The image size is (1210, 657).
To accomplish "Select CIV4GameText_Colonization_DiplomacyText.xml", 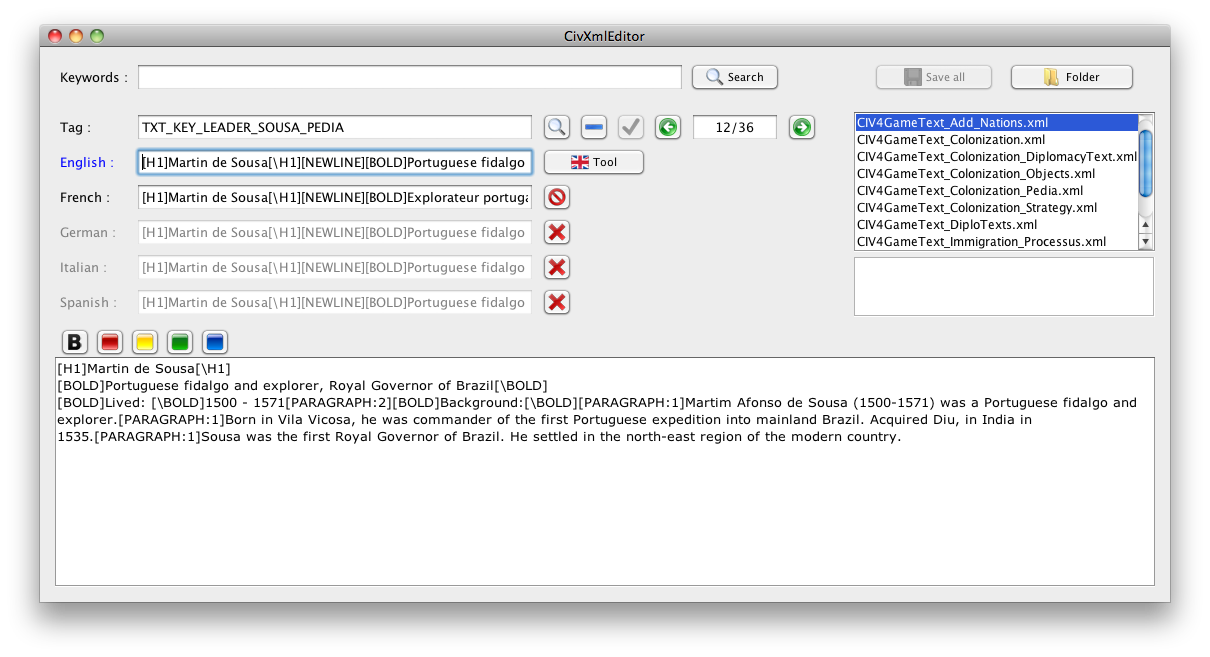I will coord(996,156).
